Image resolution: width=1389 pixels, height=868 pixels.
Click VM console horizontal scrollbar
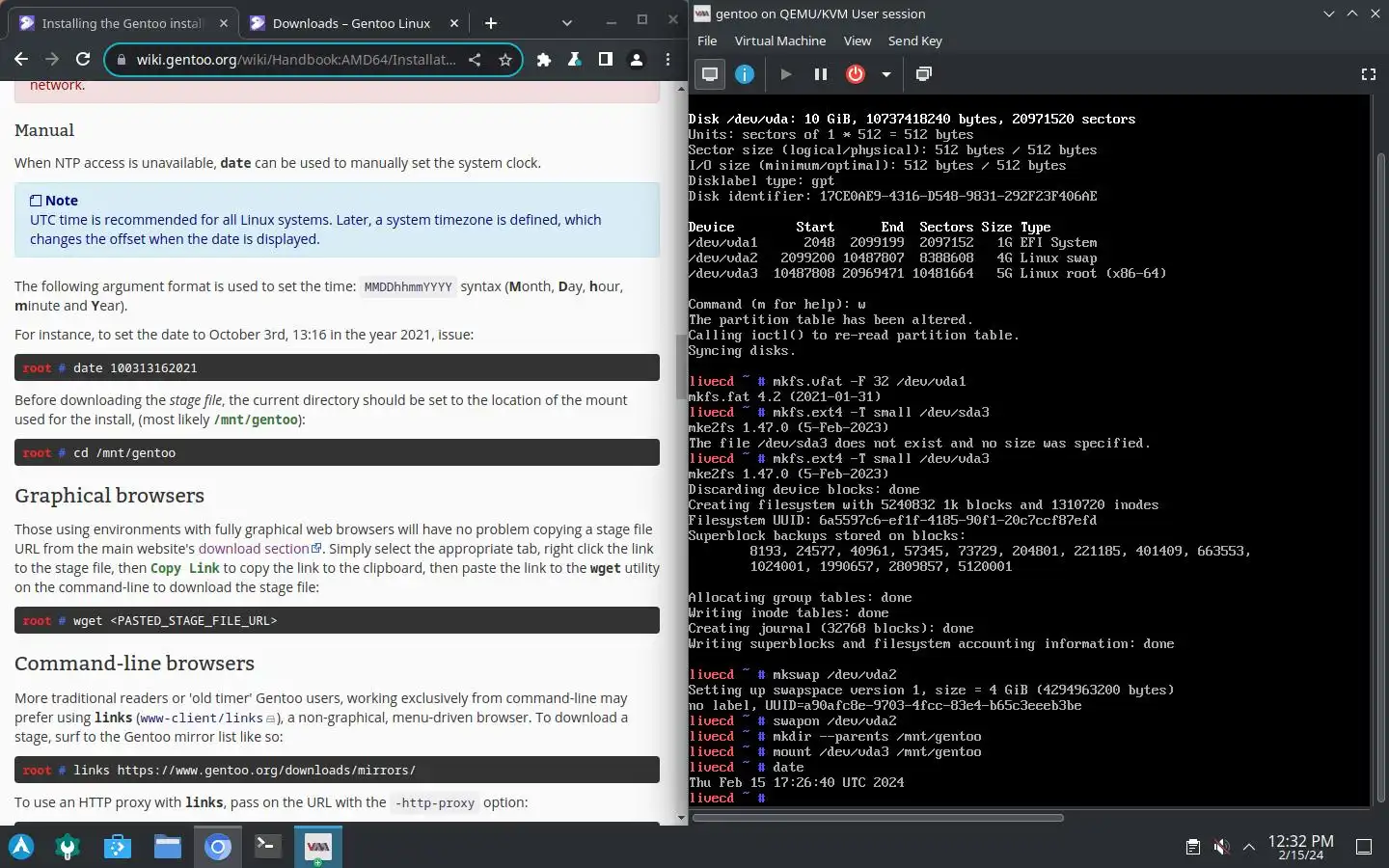tap(878, 818)
